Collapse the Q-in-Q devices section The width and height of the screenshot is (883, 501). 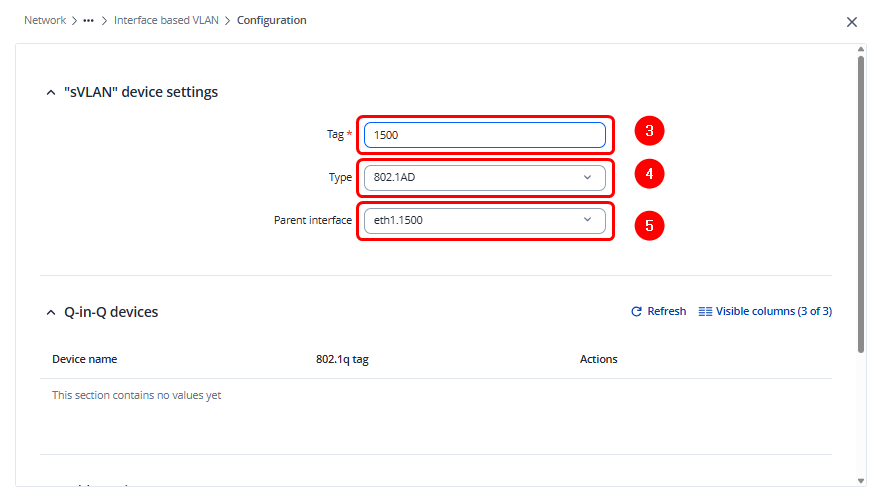(52, 313)
